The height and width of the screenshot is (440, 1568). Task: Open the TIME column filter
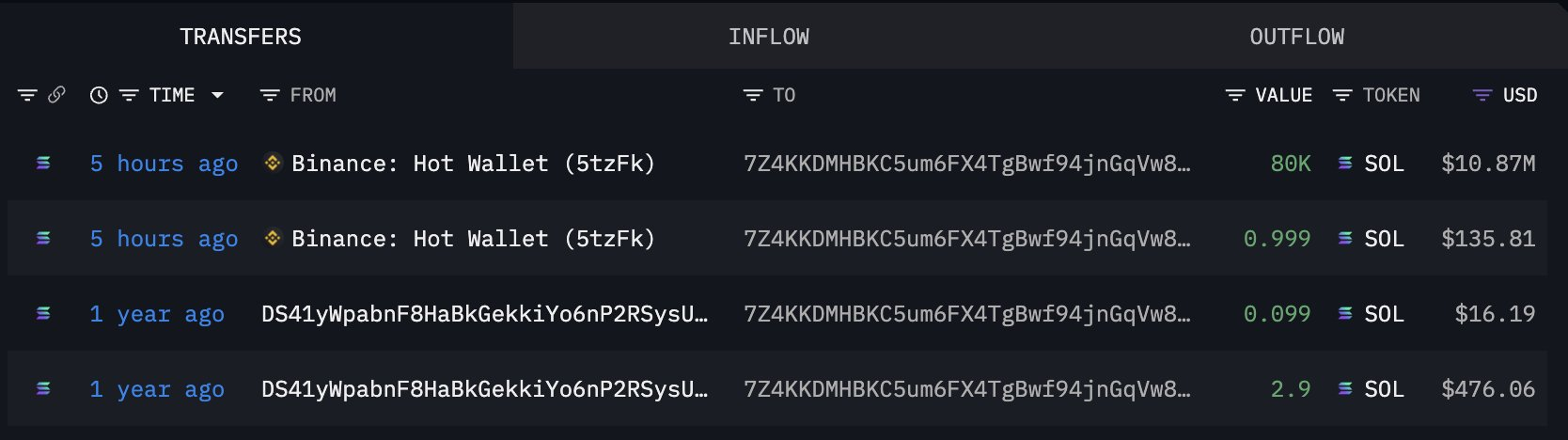(129, 95)
